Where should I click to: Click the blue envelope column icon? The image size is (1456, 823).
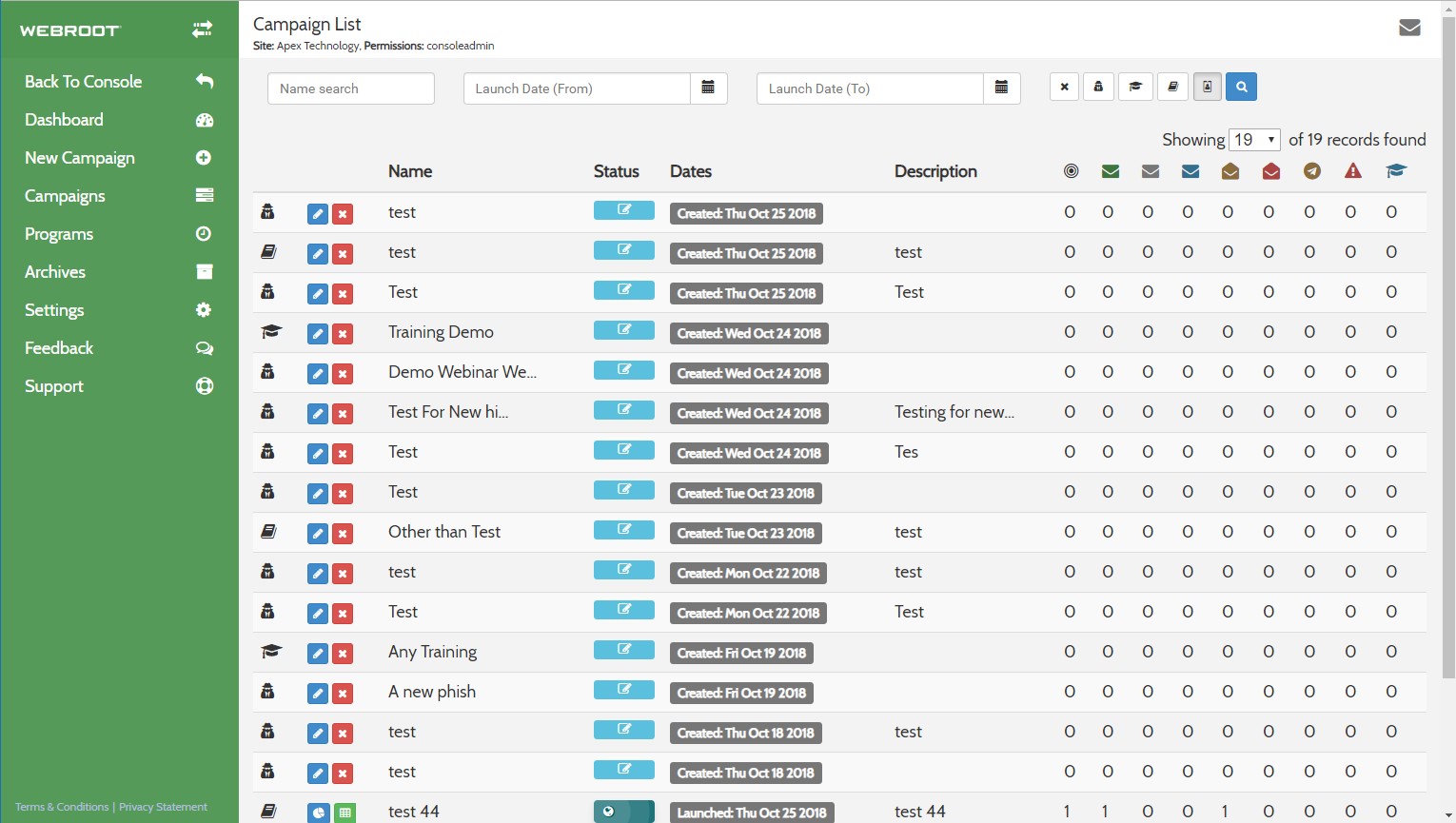coord(1190,171)
